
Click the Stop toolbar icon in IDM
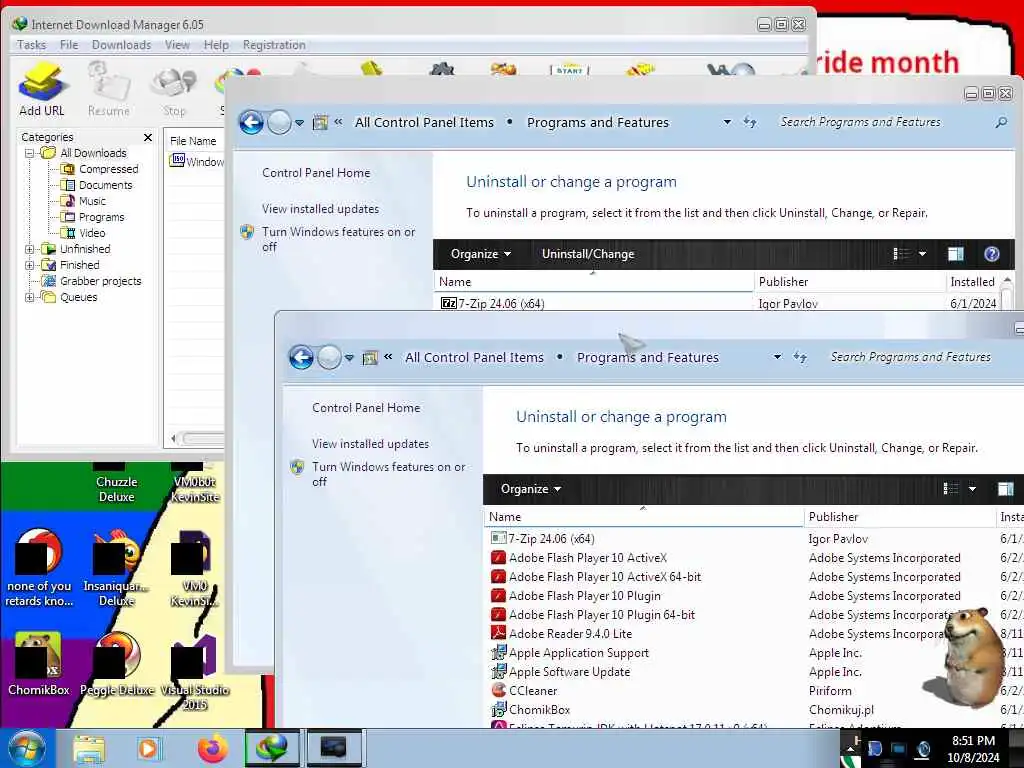[174, 91]
